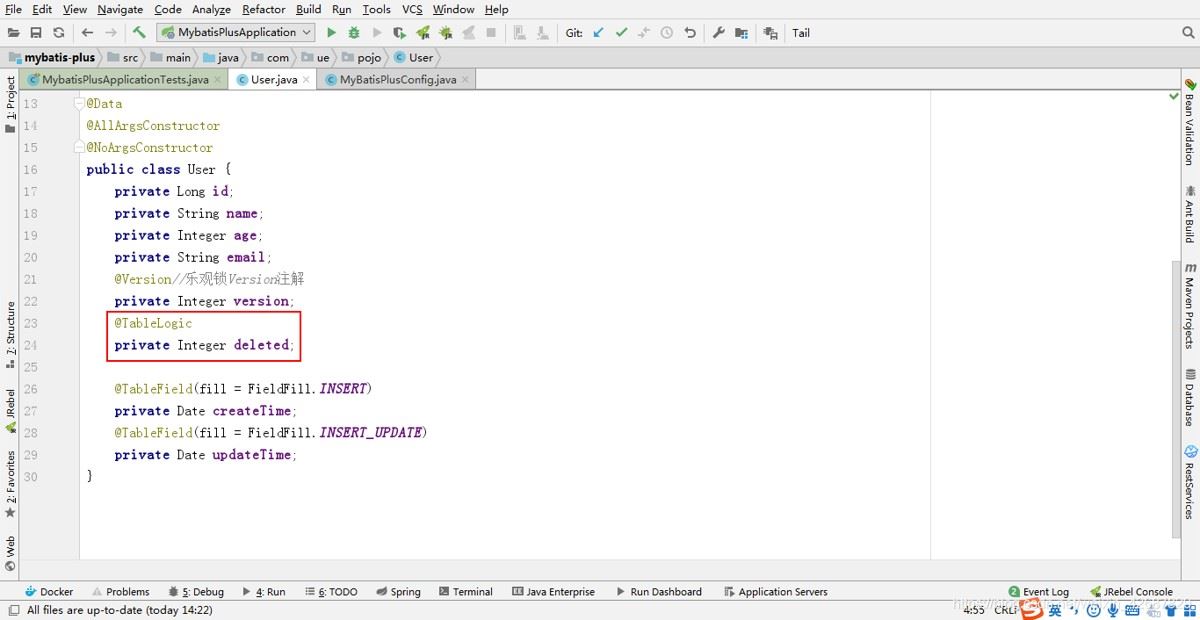The image size is (1200, 620).
Task: Click the Git commit checkmark icon
Action: 621,33
